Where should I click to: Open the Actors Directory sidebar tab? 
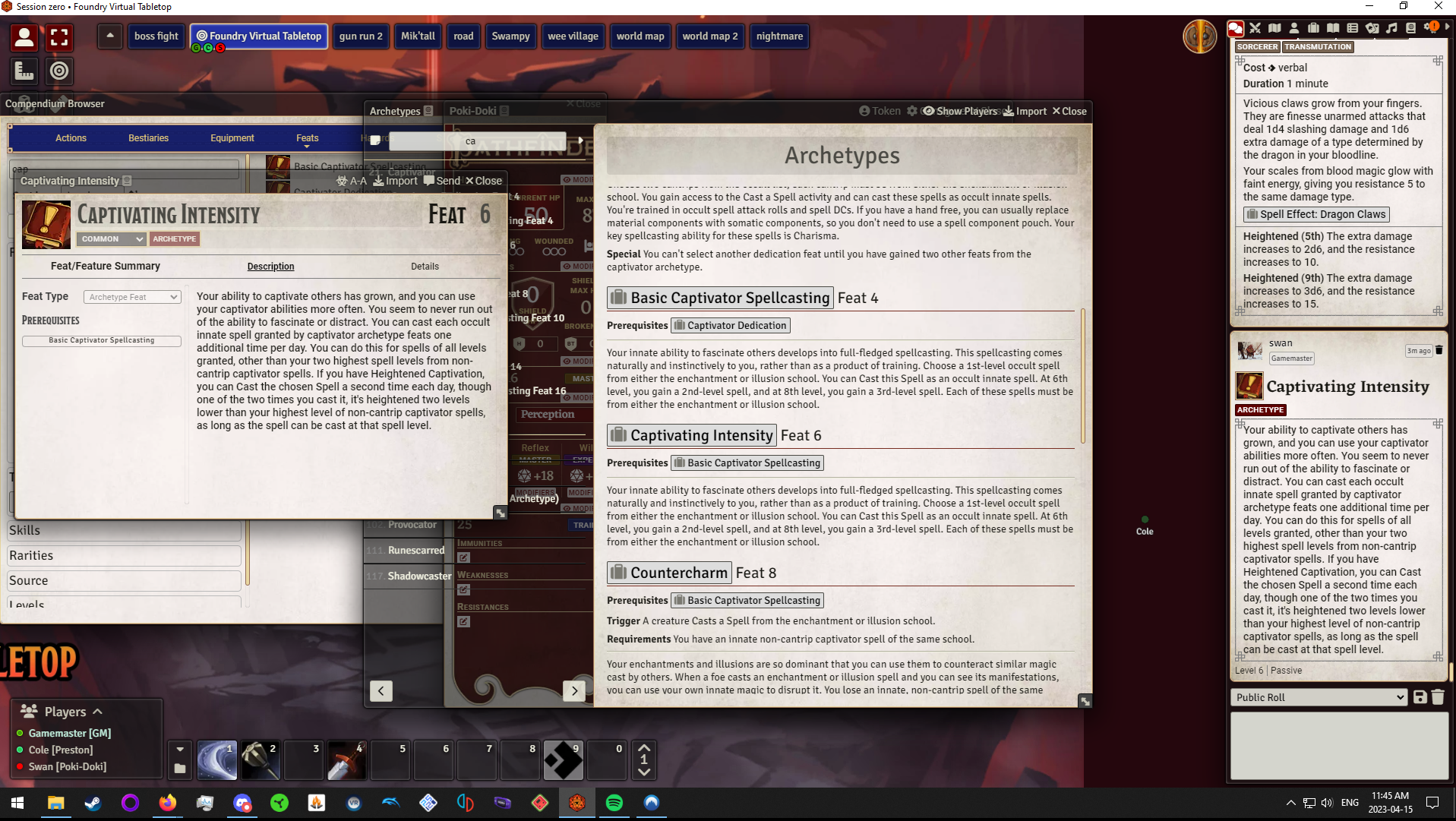(1294, 28)
